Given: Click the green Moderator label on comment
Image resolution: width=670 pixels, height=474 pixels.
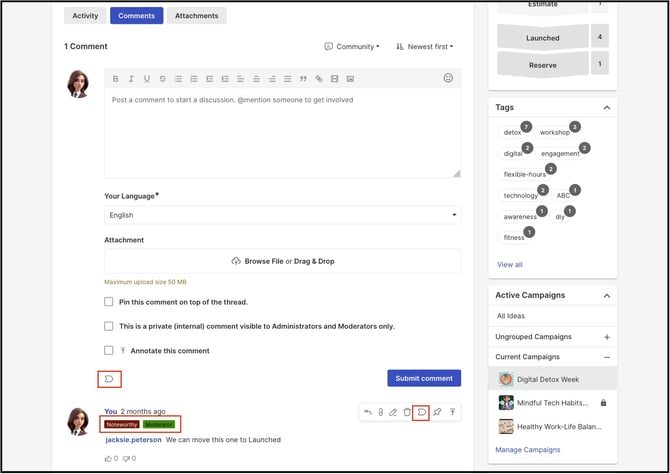Looking at the screenshot, I should 159,424.
